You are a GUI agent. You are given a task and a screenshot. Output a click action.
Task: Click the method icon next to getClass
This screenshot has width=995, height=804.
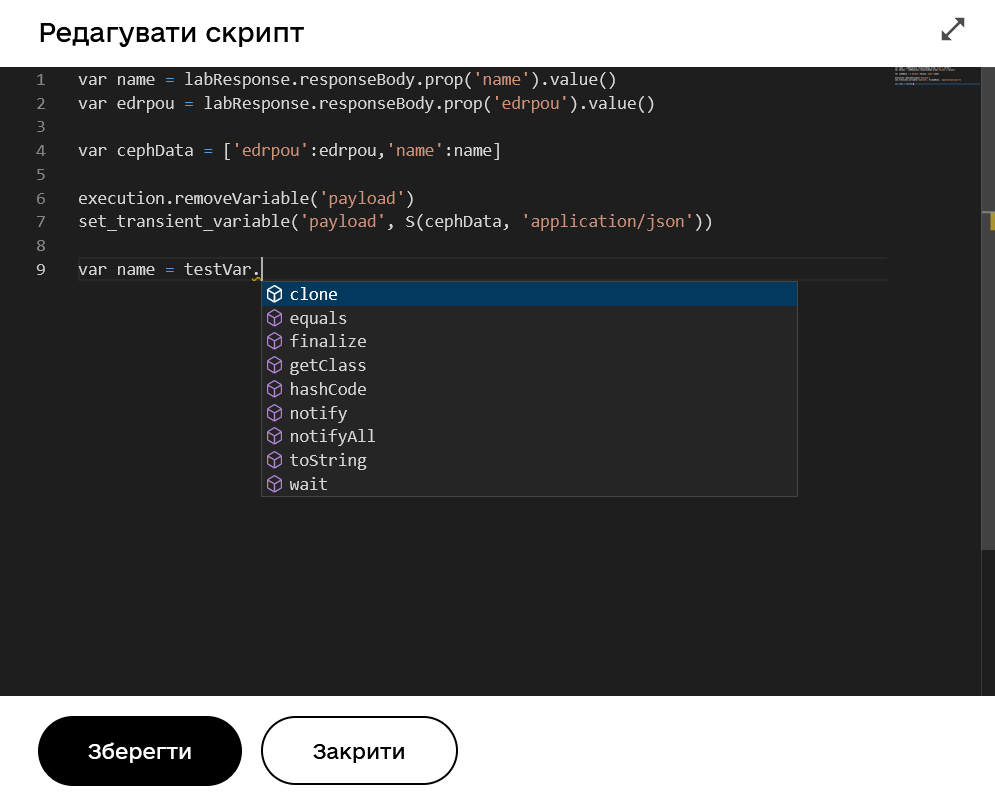coord(274,365)
